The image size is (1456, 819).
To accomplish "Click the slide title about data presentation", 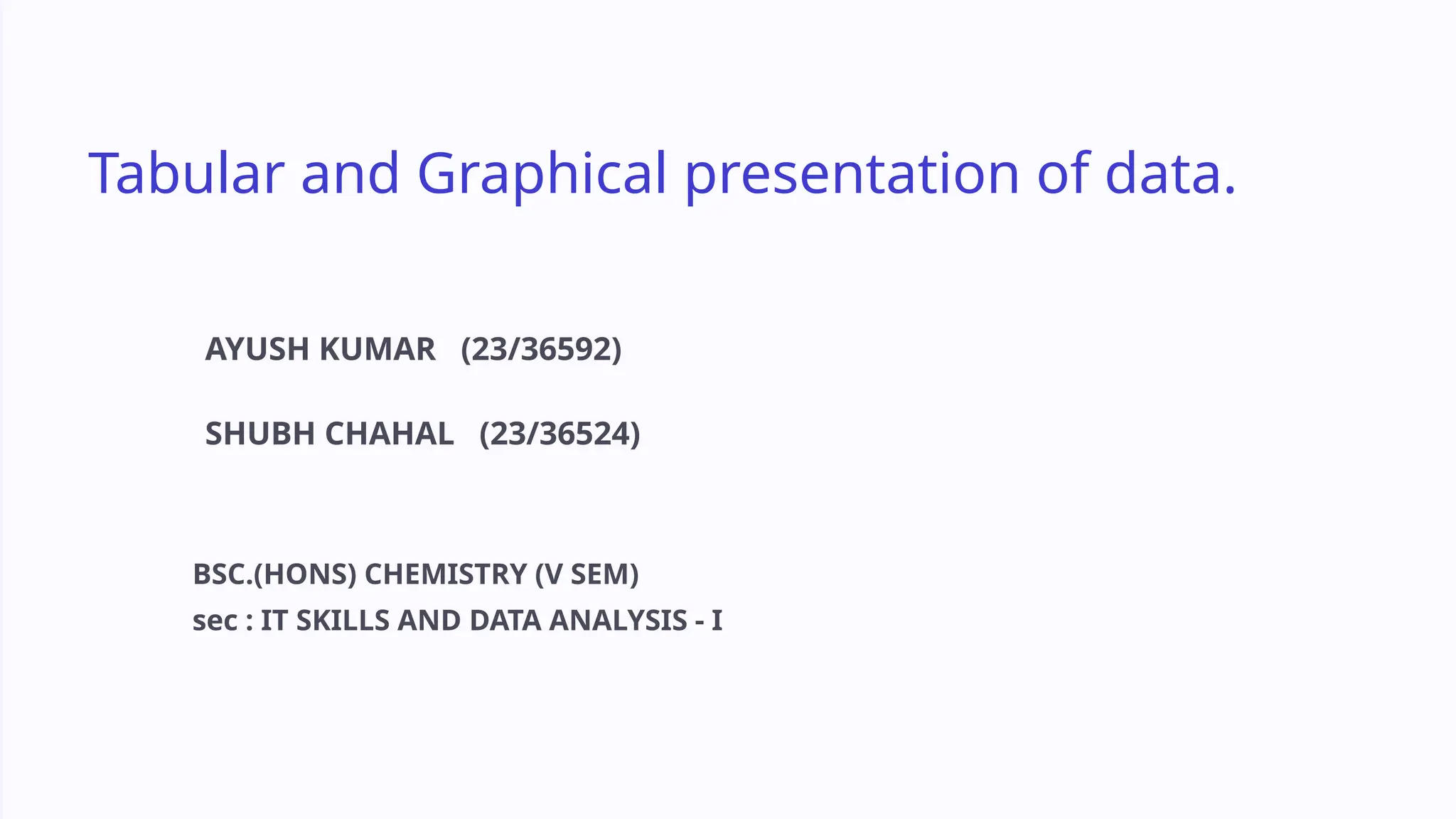I will coord(662,173).
